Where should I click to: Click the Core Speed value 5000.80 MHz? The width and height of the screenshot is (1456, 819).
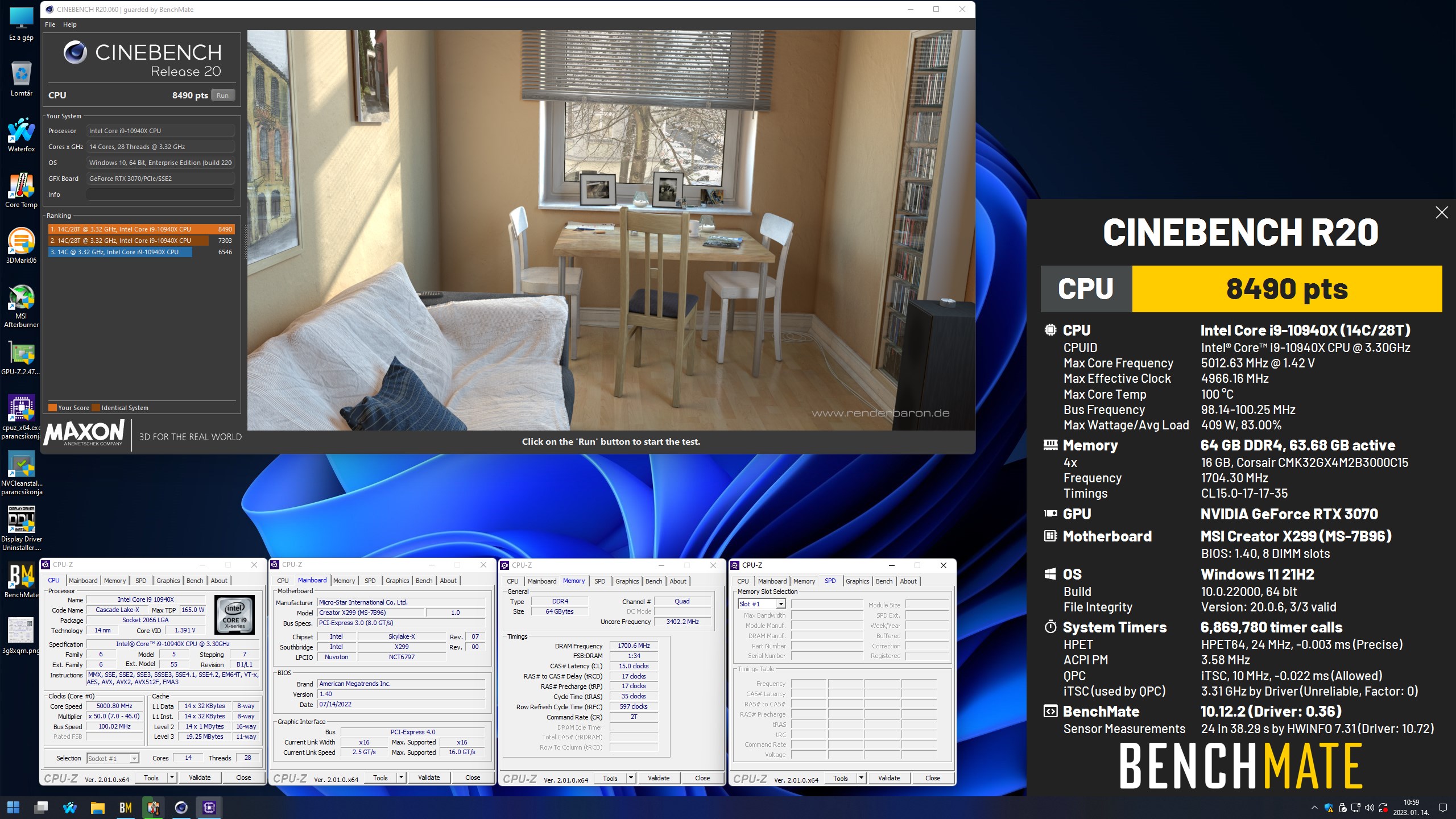click(114, 706)
